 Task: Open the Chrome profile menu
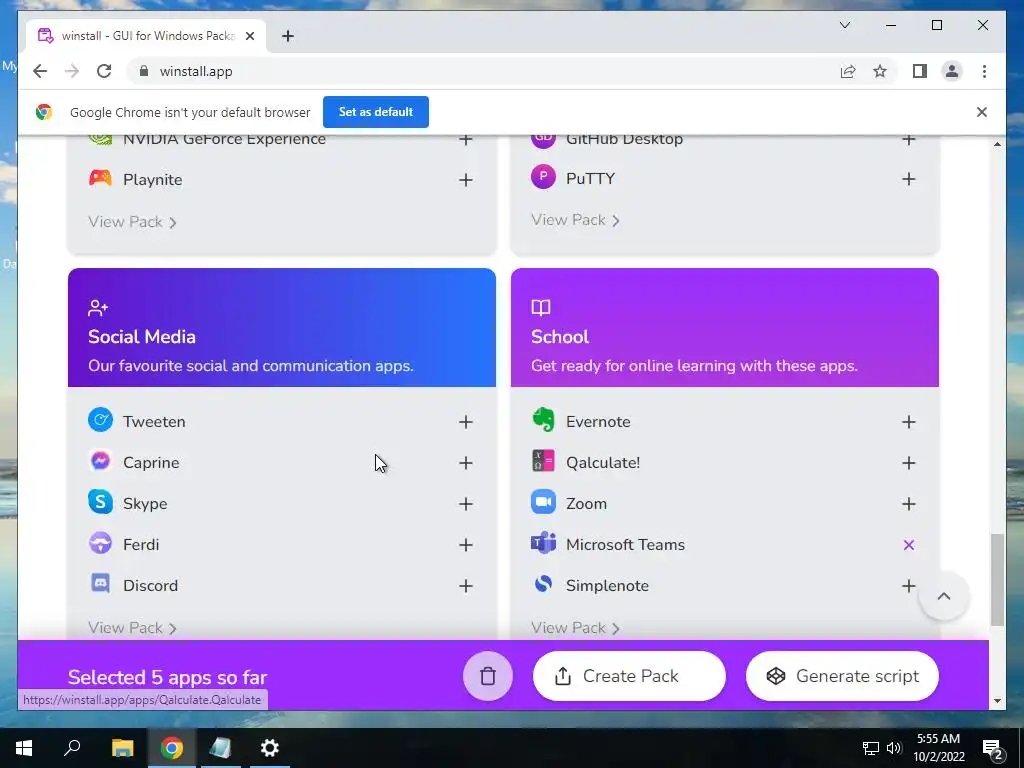[x=952, y=71]
